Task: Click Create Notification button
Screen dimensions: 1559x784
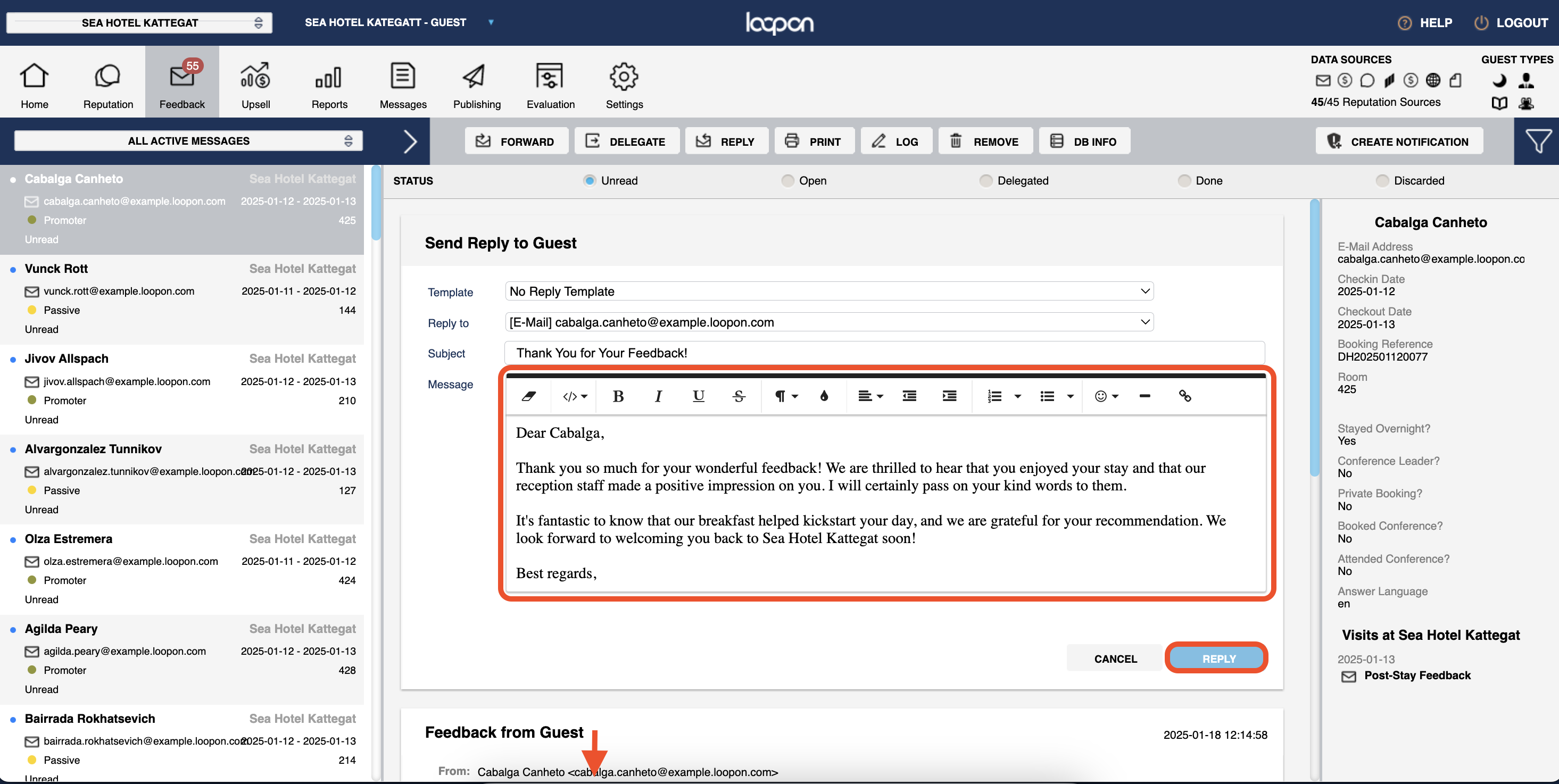Action: point(1399,141)
